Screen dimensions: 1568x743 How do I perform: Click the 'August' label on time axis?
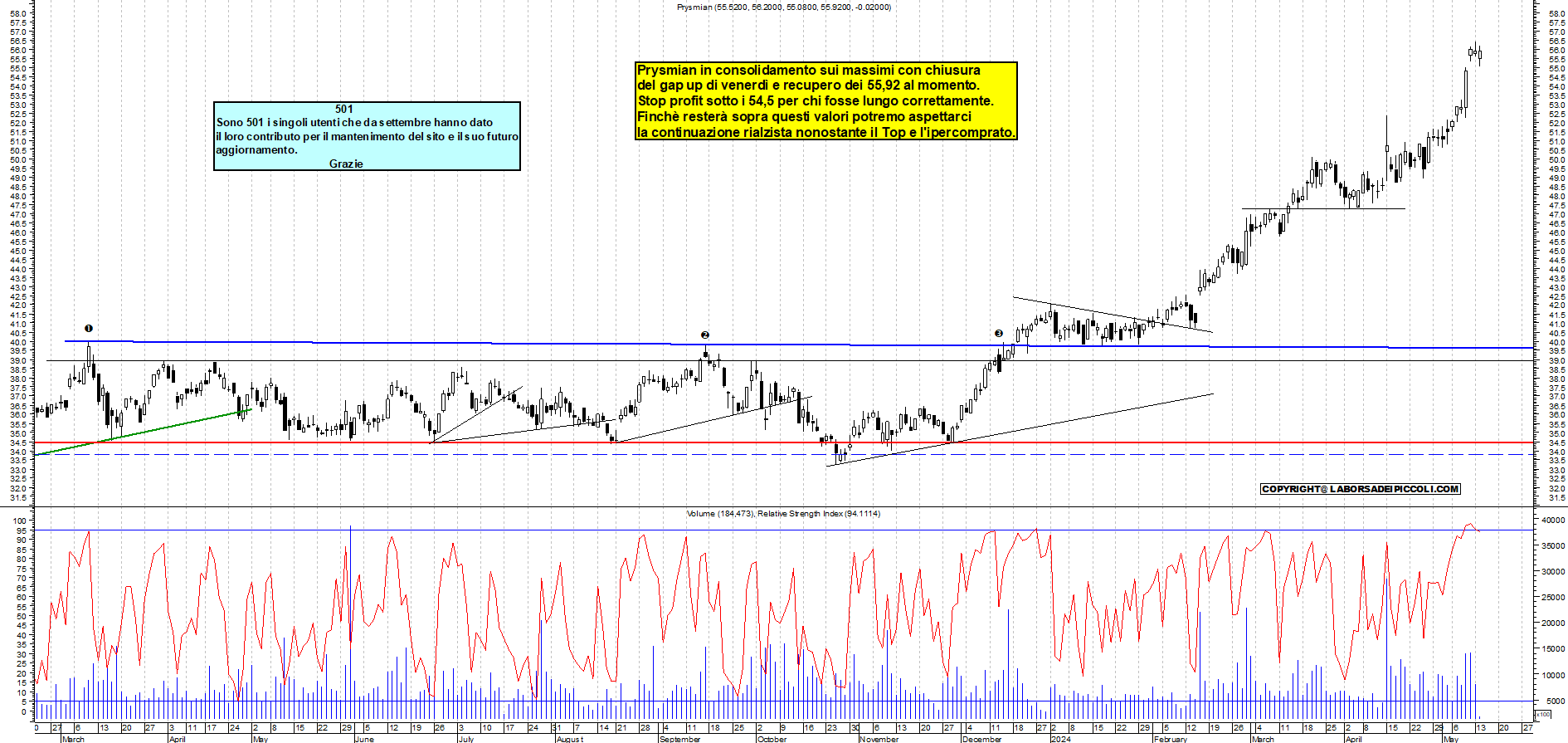pyautogui.click(x=570, y=739)
